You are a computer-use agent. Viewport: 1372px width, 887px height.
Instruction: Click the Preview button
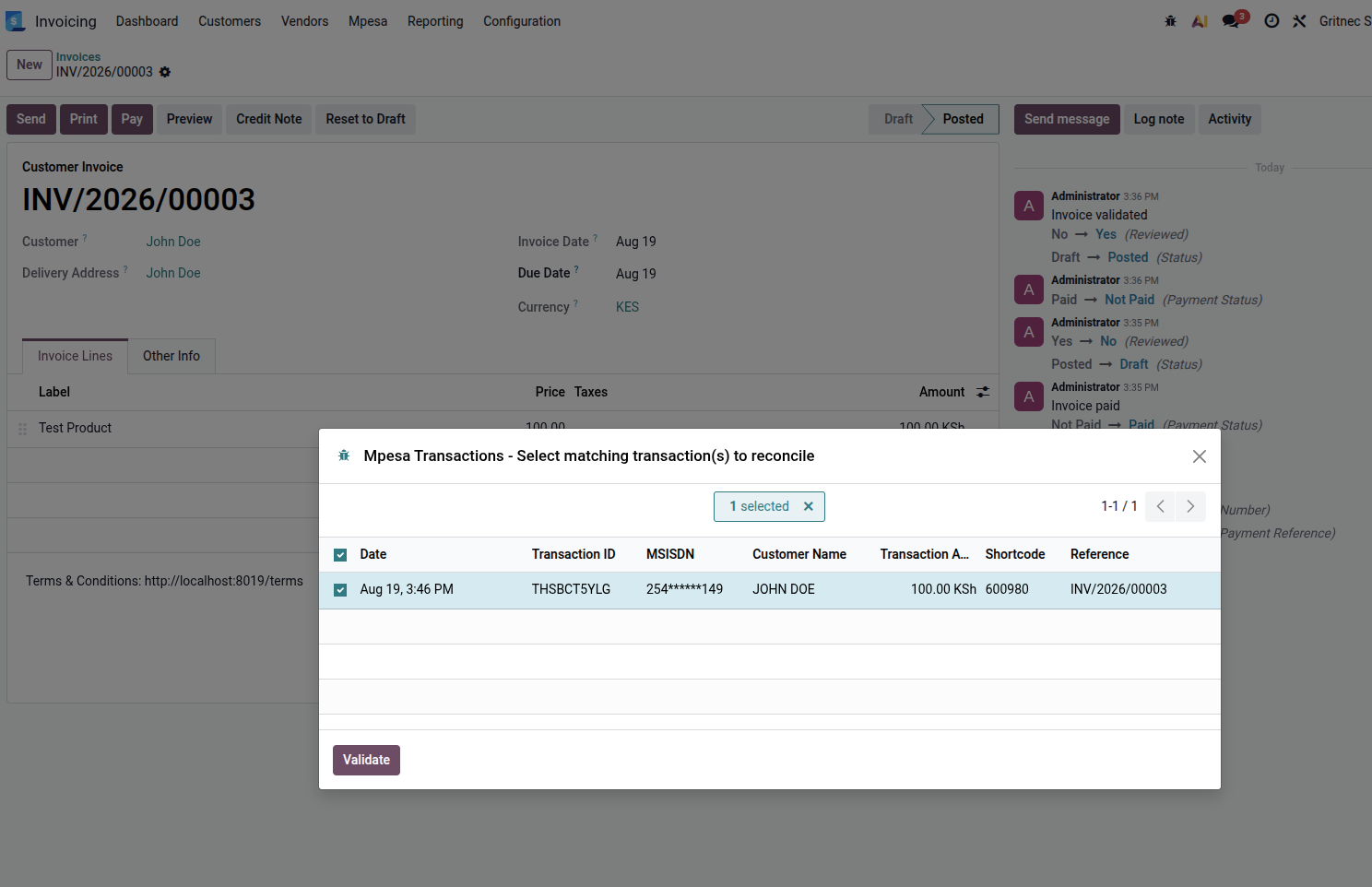(190, 119)
